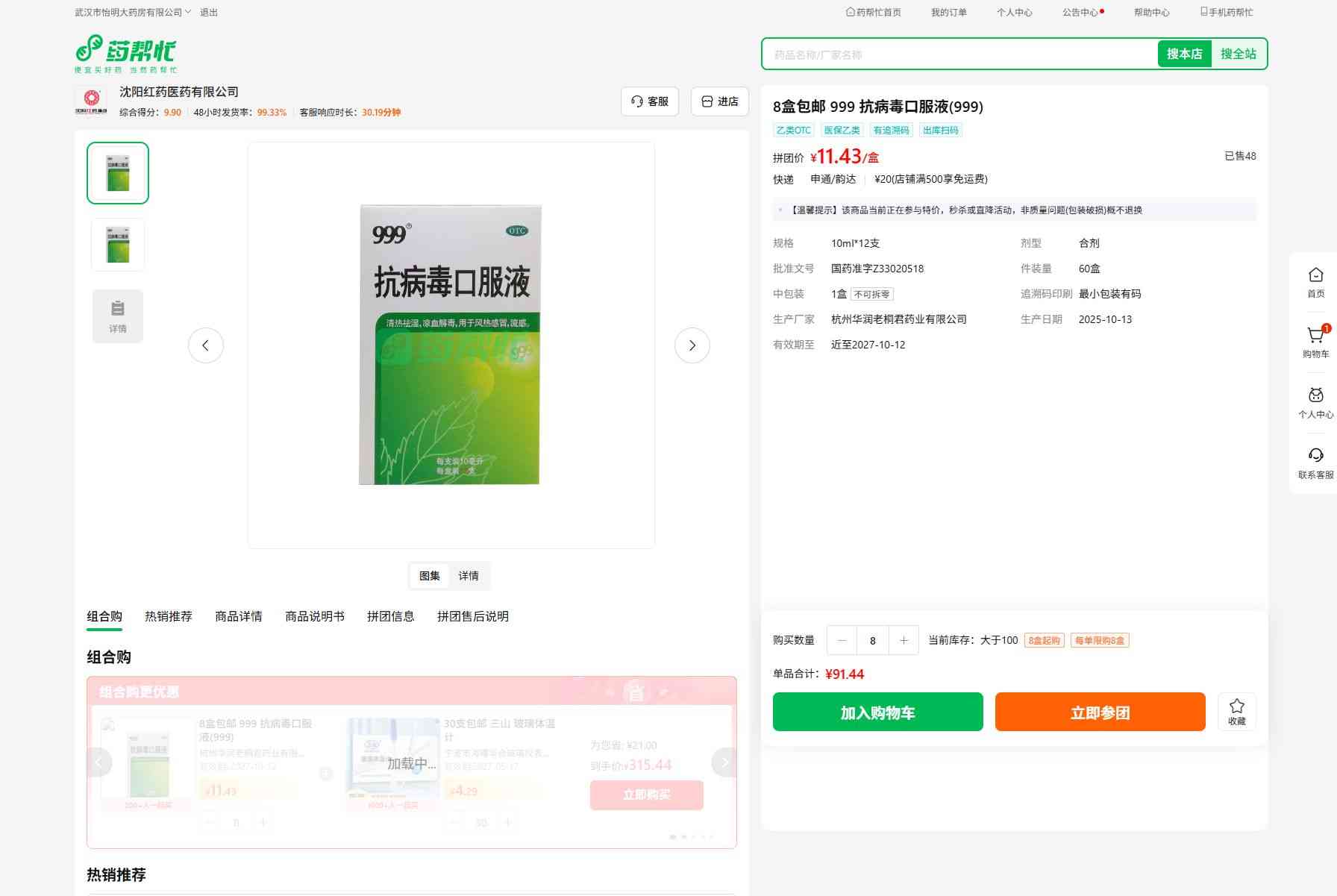Click the 沈阳红药 store logo
Image resolution: width=1337 pixels, height=896 pixels.
[x=91, y=101]
